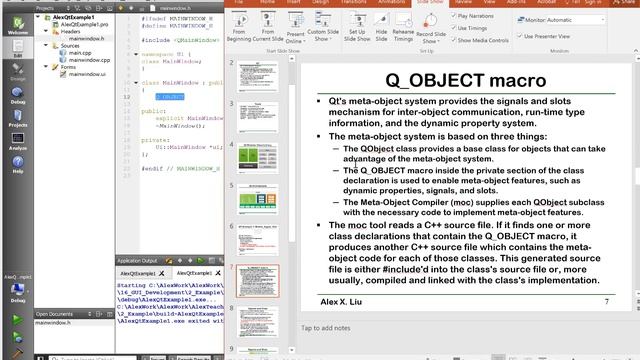The height and width of the screenshot is (360, 640).
Task: Collapse the Forms folder
Action: (x=46, y=67)
